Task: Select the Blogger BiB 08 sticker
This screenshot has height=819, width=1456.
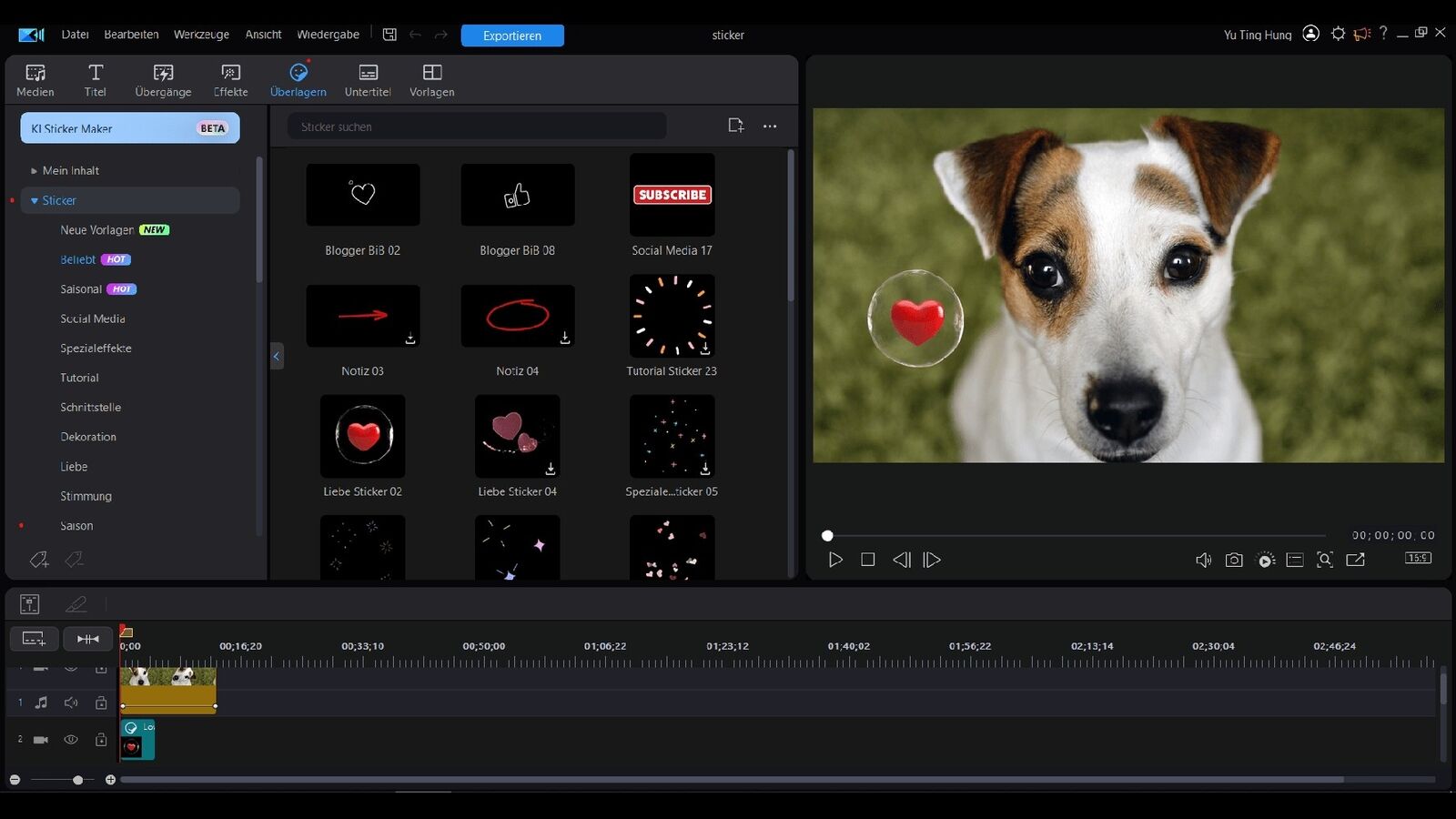Action: click(x=518, y=195)
